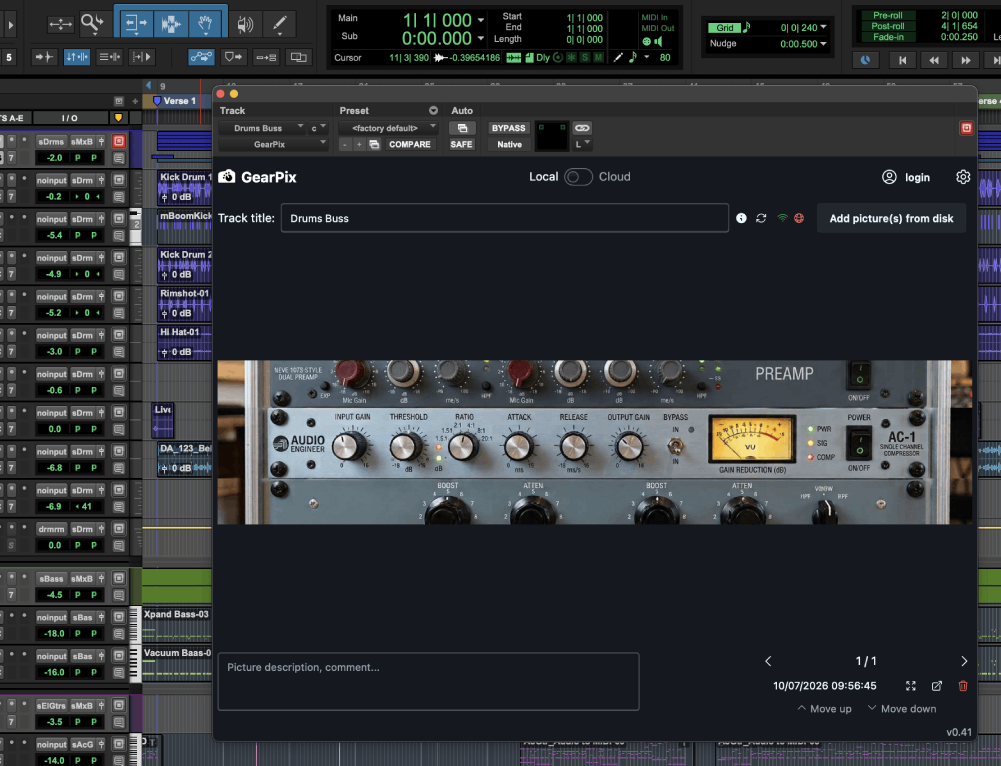Screen dimensions: 1001x766
Task: Toggle Pre-roll in transport
Action: click(887, 15)
